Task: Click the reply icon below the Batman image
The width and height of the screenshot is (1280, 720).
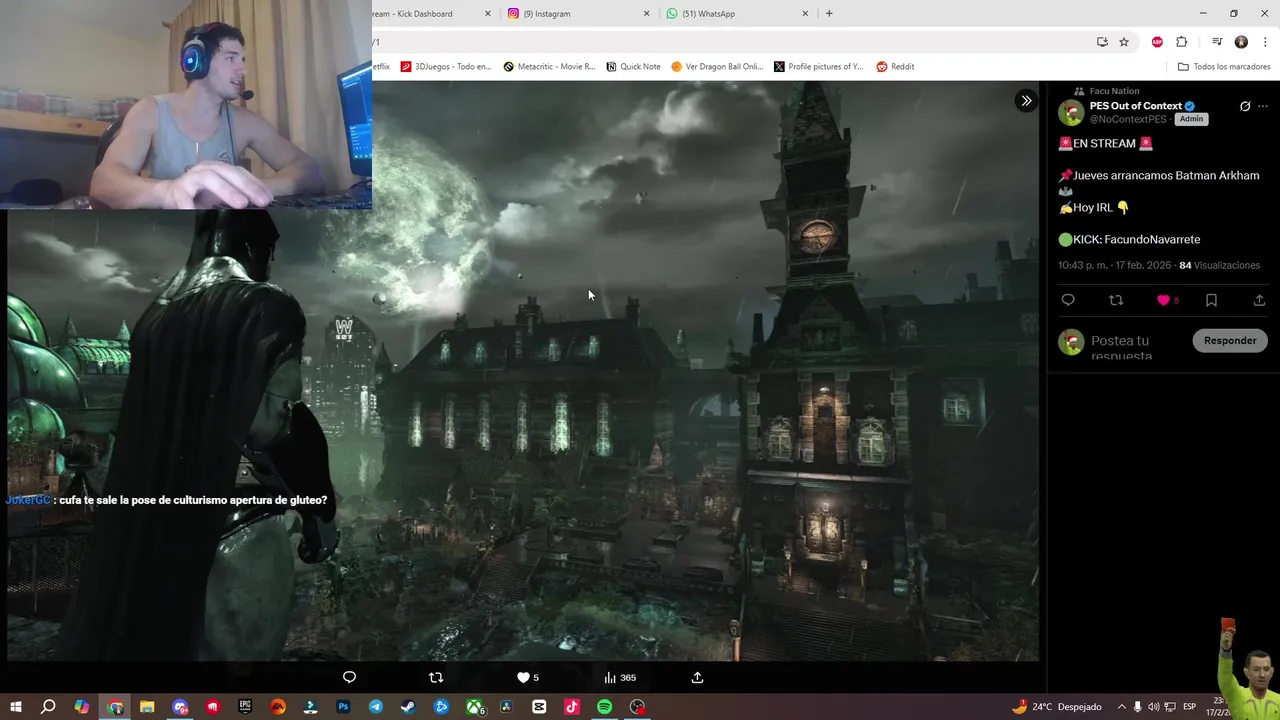Action: point(349,677)
